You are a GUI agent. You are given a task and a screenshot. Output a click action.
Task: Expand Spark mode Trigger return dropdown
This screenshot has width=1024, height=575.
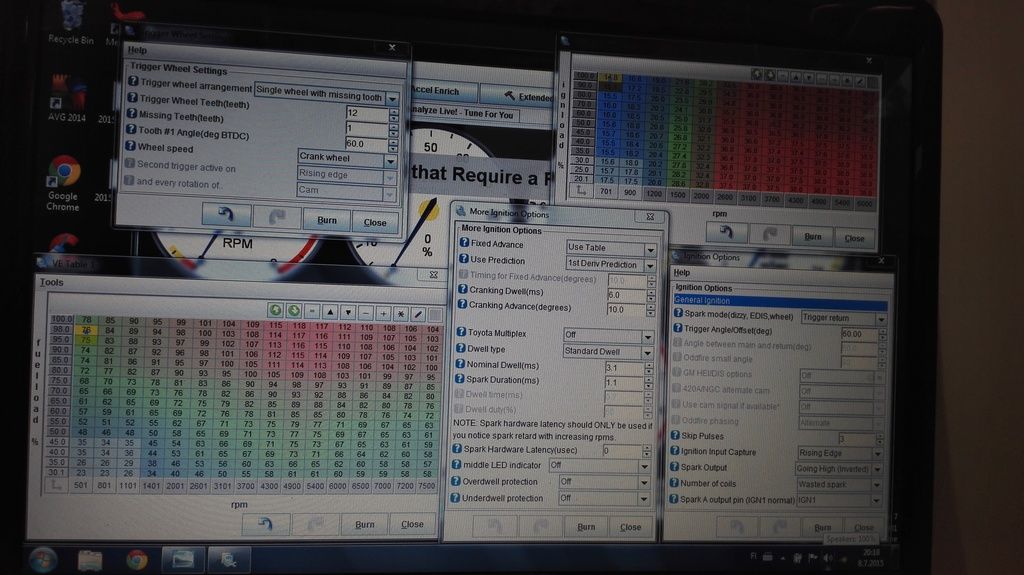pyautogui.click(x=881, y=319)
